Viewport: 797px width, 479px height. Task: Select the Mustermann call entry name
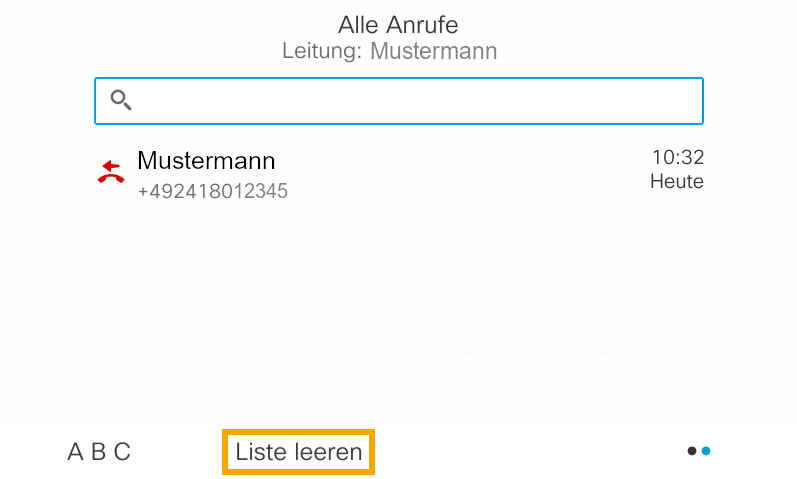206,161
